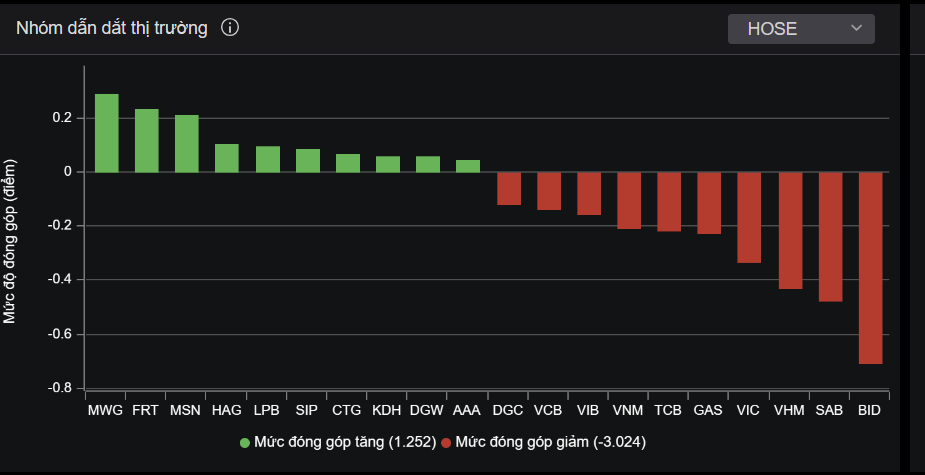Click the red legend dot

[x=446, y=441]
